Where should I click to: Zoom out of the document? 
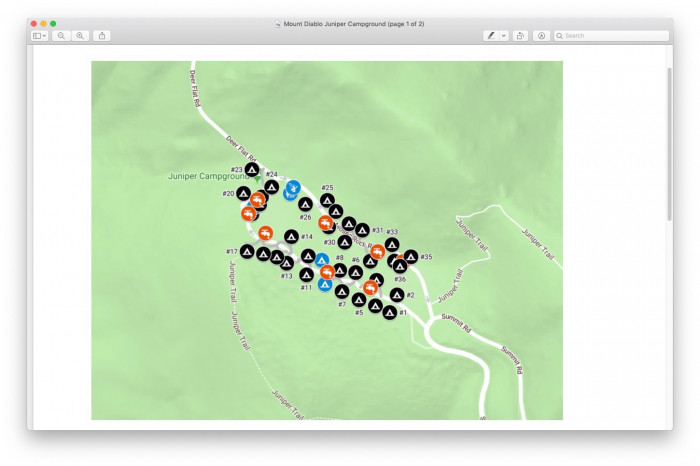(61, 35)
